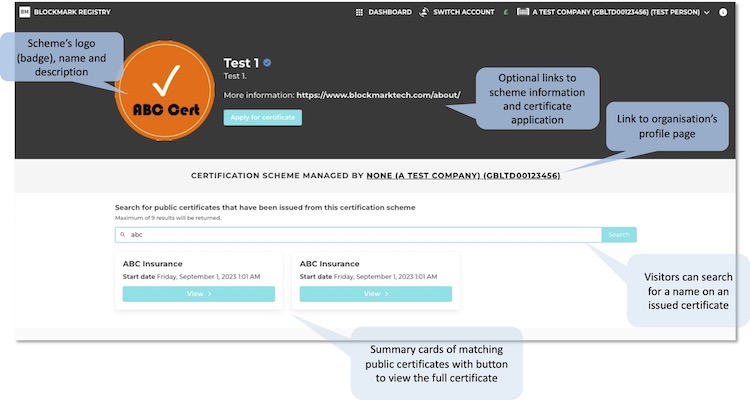Click the Apply for certificate button
This screenshot has height=400, width=750.
pyautogui.click(x=262, y=117)
